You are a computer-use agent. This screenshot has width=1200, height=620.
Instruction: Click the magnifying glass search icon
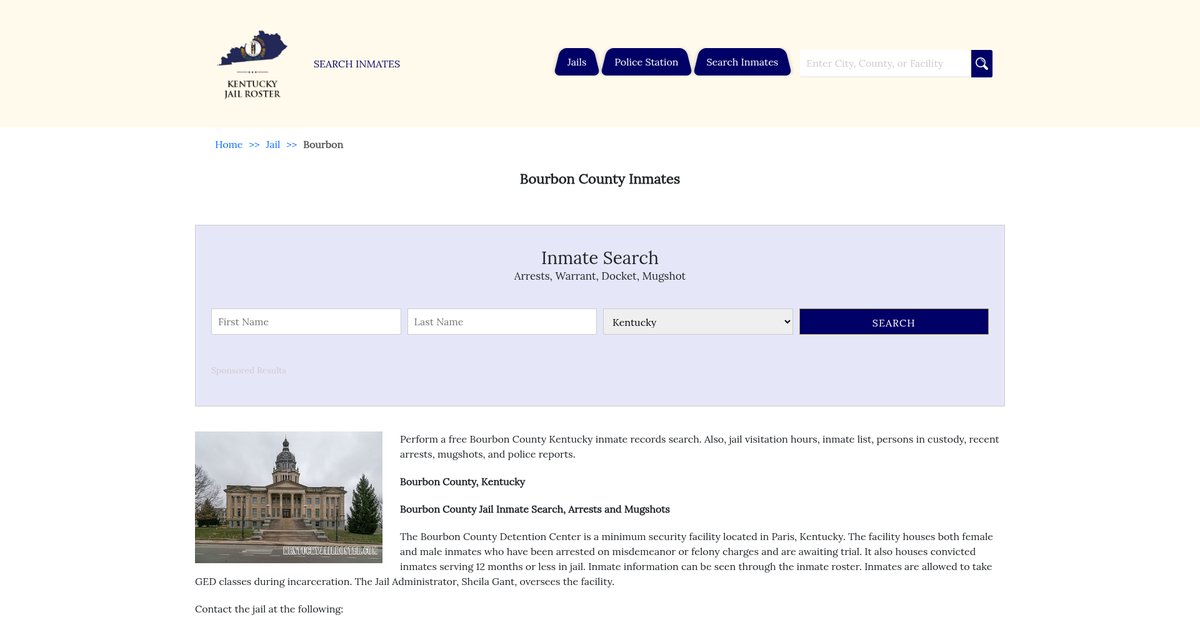982,64
